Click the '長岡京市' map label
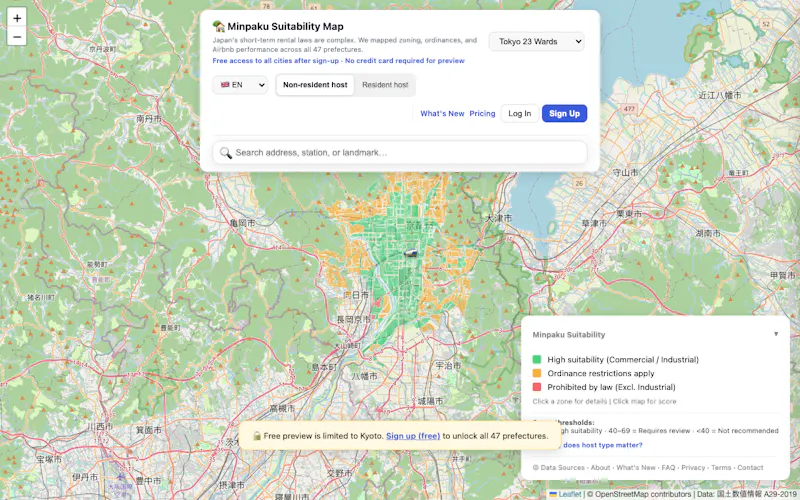Screen dimensions: 800x500 click(x=354, y=319)
